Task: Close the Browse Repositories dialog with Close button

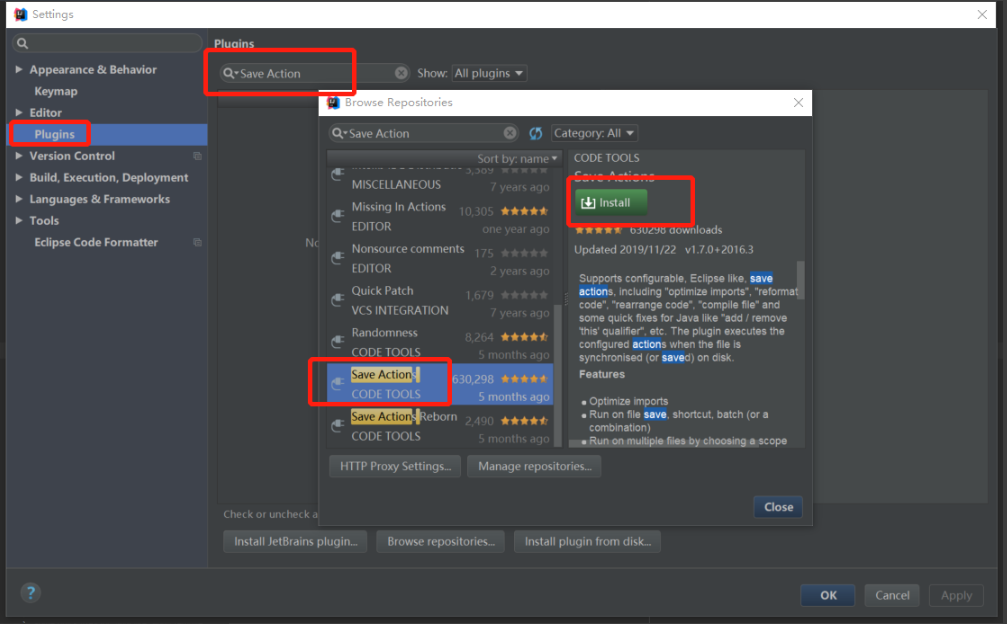Action: (778, 507)
